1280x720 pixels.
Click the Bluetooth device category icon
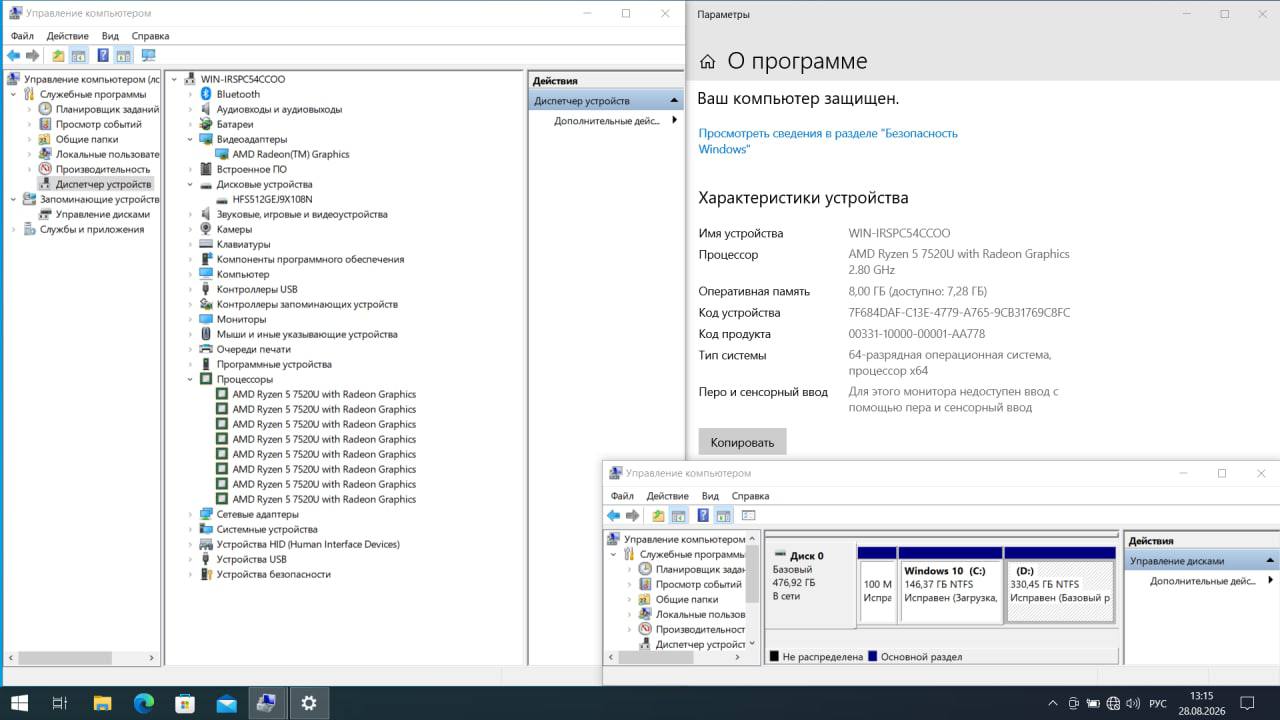pyautogui.click(x=206, y=94)
